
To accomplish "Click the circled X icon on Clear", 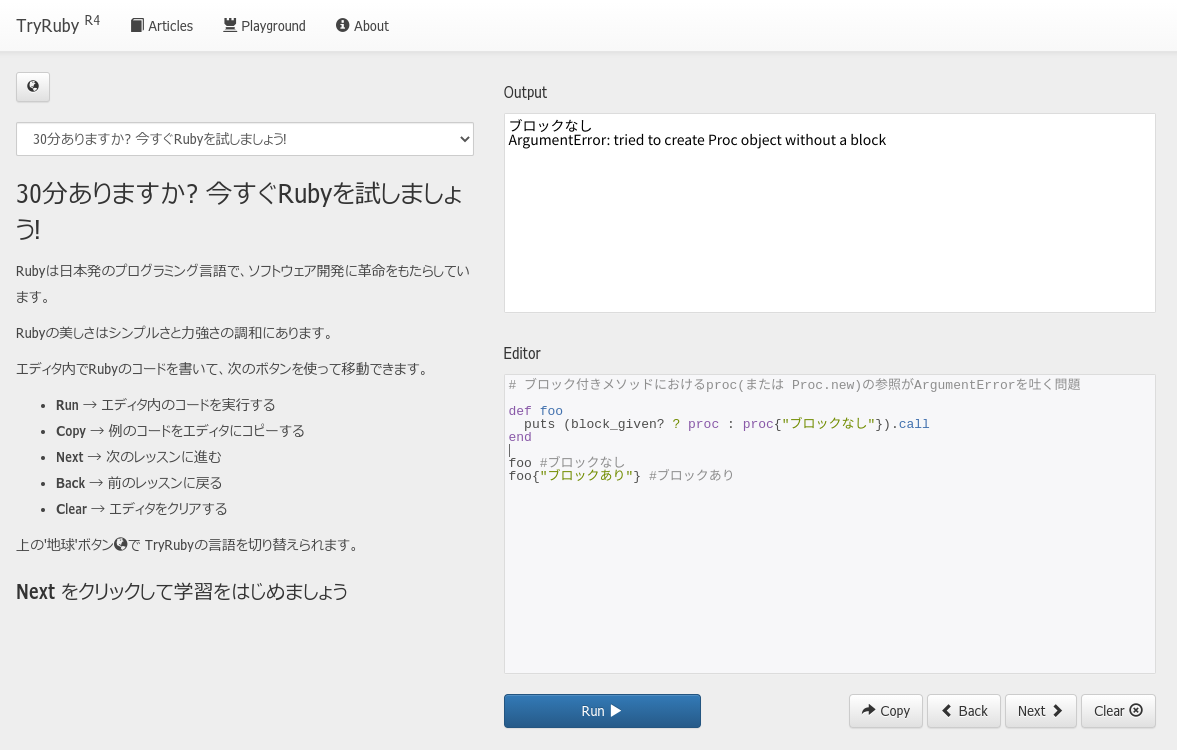I will pyautogui.click(x=1136, y=711).
